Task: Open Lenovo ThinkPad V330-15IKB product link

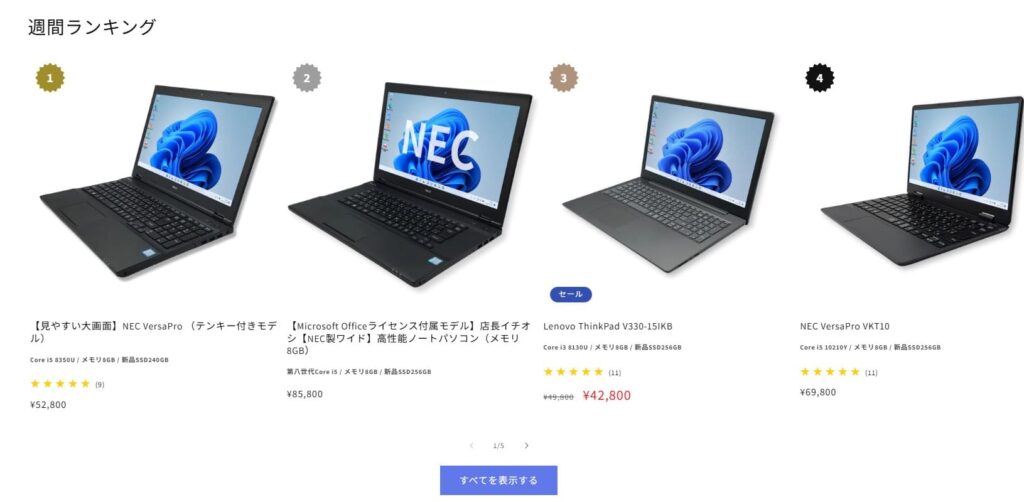Action: pos(608,326)
